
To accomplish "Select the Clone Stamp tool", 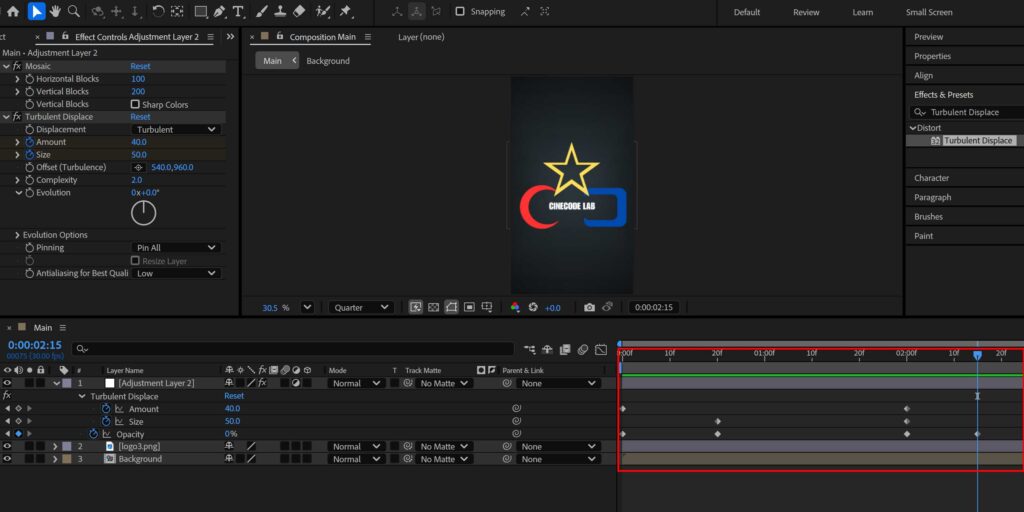I will click(280, 11).
